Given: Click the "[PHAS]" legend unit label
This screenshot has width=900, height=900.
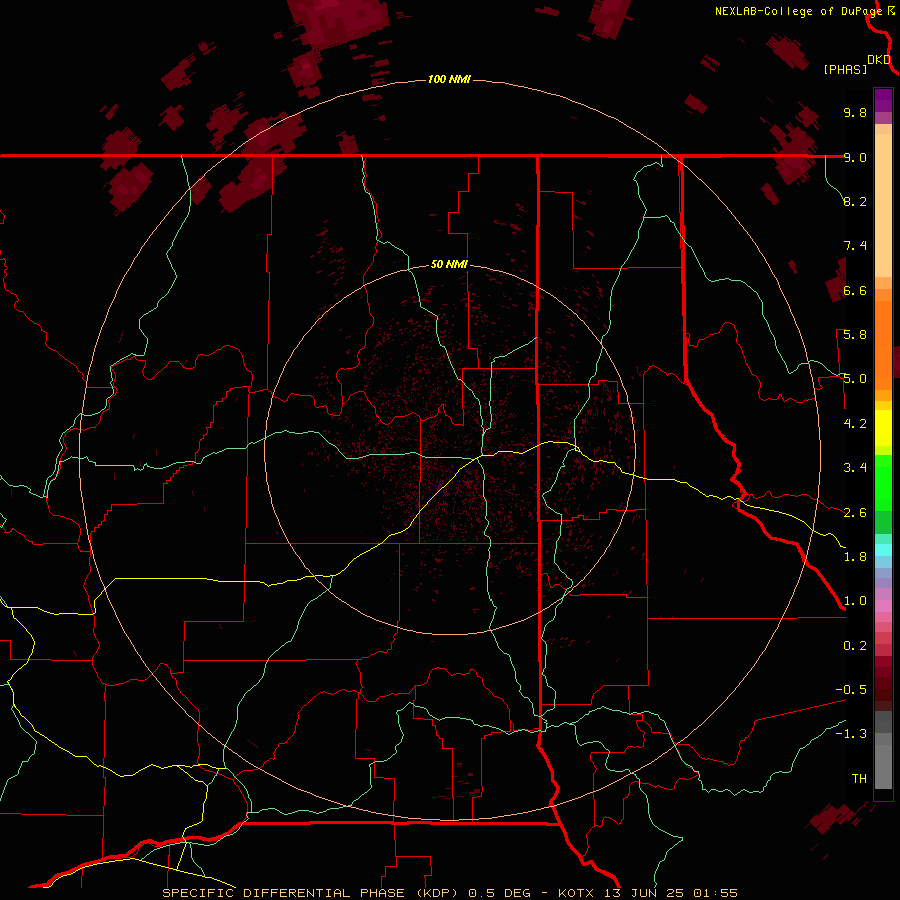Looking at the screenshot, I should click(845, 70).
